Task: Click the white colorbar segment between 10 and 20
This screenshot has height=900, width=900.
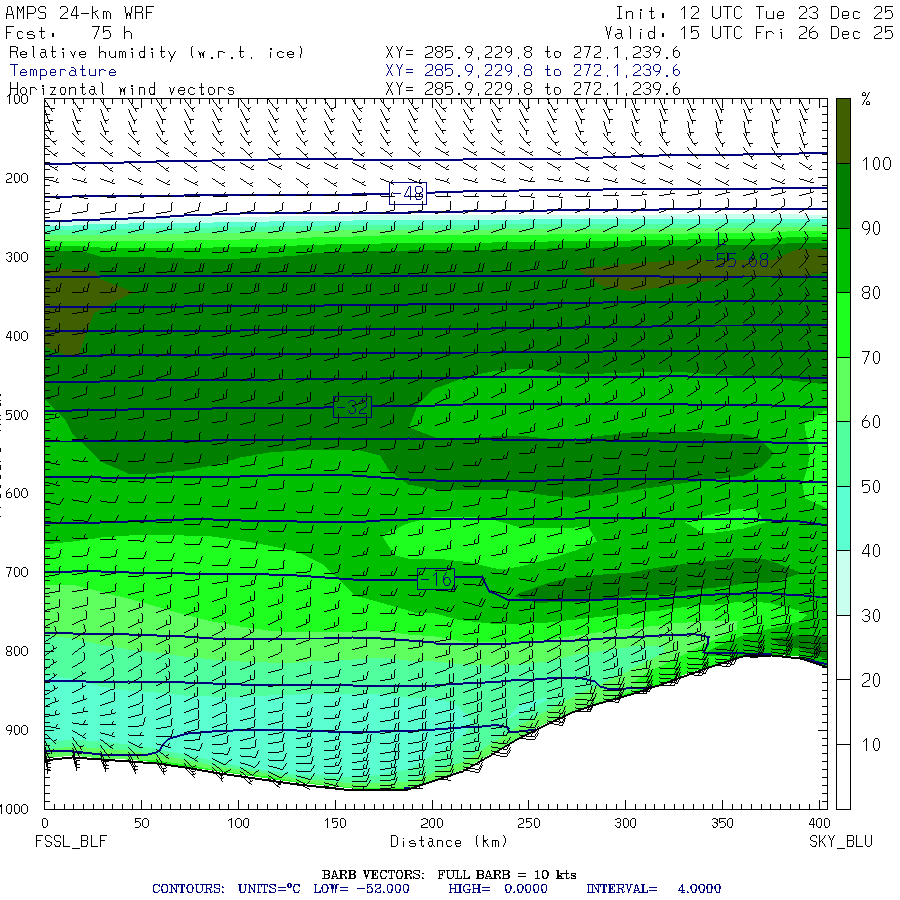Action: 843,711
